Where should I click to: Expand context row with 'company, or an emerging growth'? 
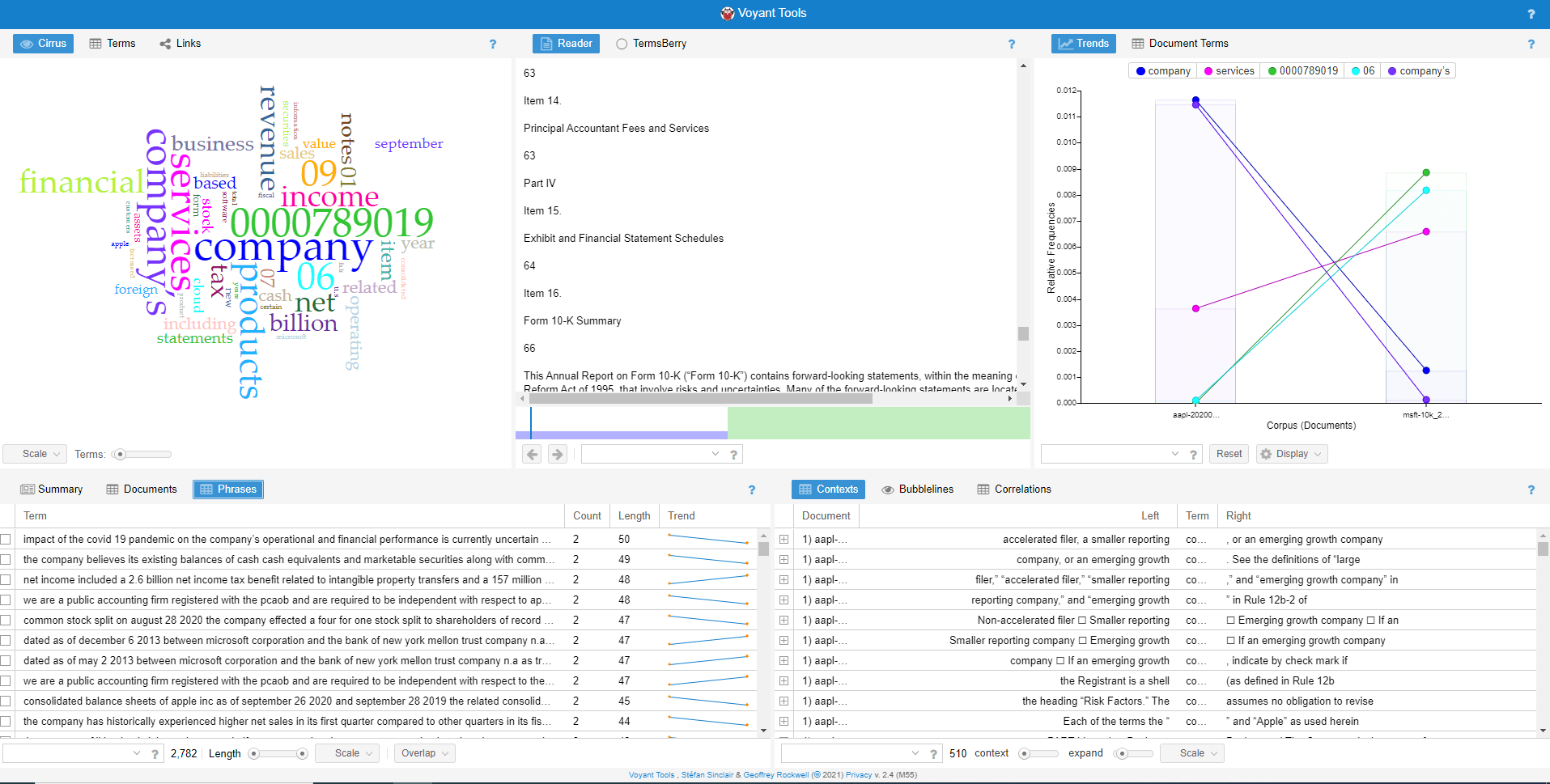[783, 559]
